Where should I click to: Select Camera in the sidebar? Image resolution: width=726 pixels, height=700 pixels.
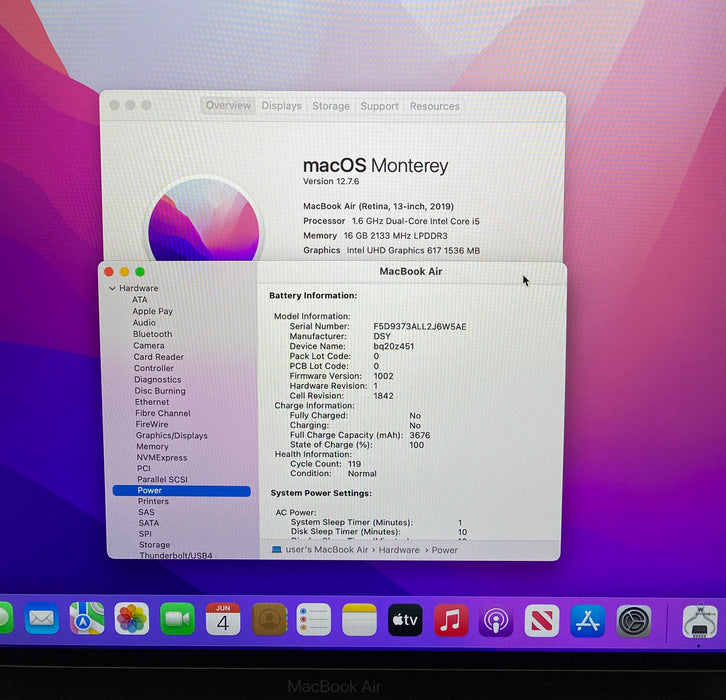click(x=149, y=345)
